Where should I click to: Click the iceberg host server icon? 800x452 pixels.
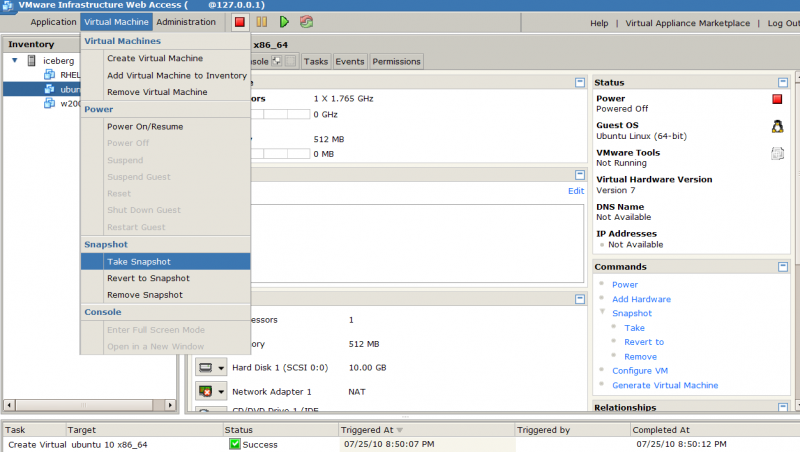click(x=31, y=61)
